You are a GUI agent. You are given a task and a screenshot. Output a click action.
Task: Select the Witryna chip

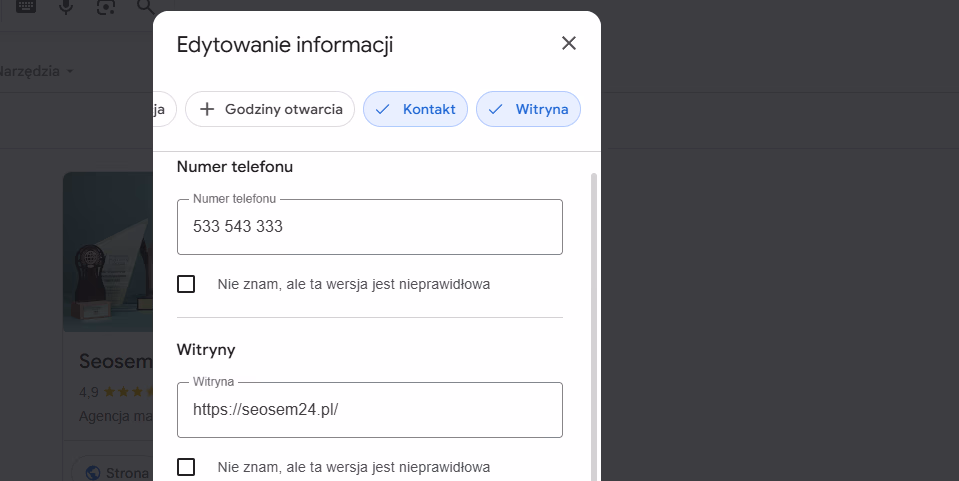click(528, 109)
